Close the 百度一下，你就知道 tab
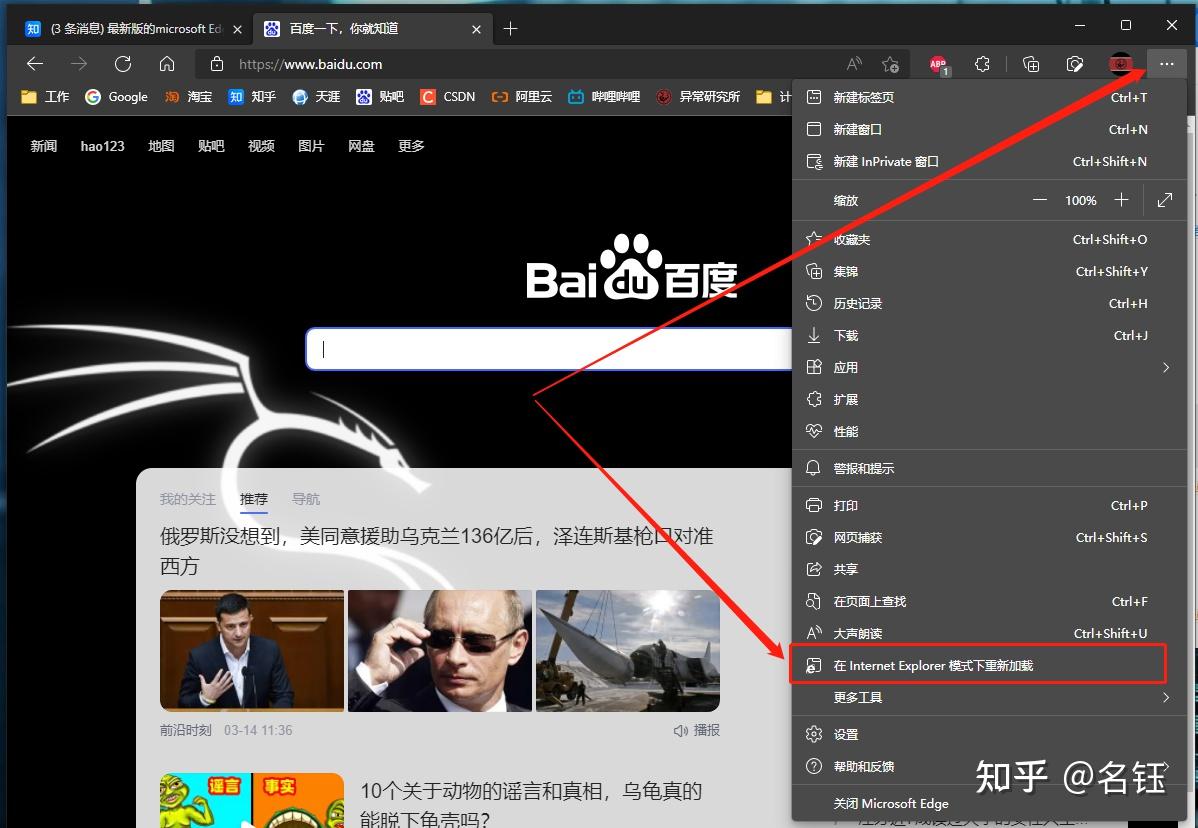 477,29
